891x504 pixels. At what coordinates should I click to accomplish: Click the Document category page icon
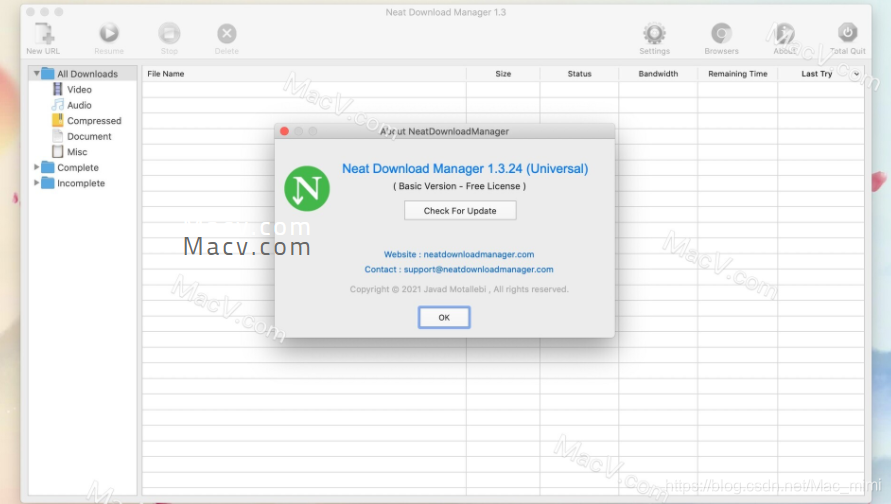[x=57, y=136]
